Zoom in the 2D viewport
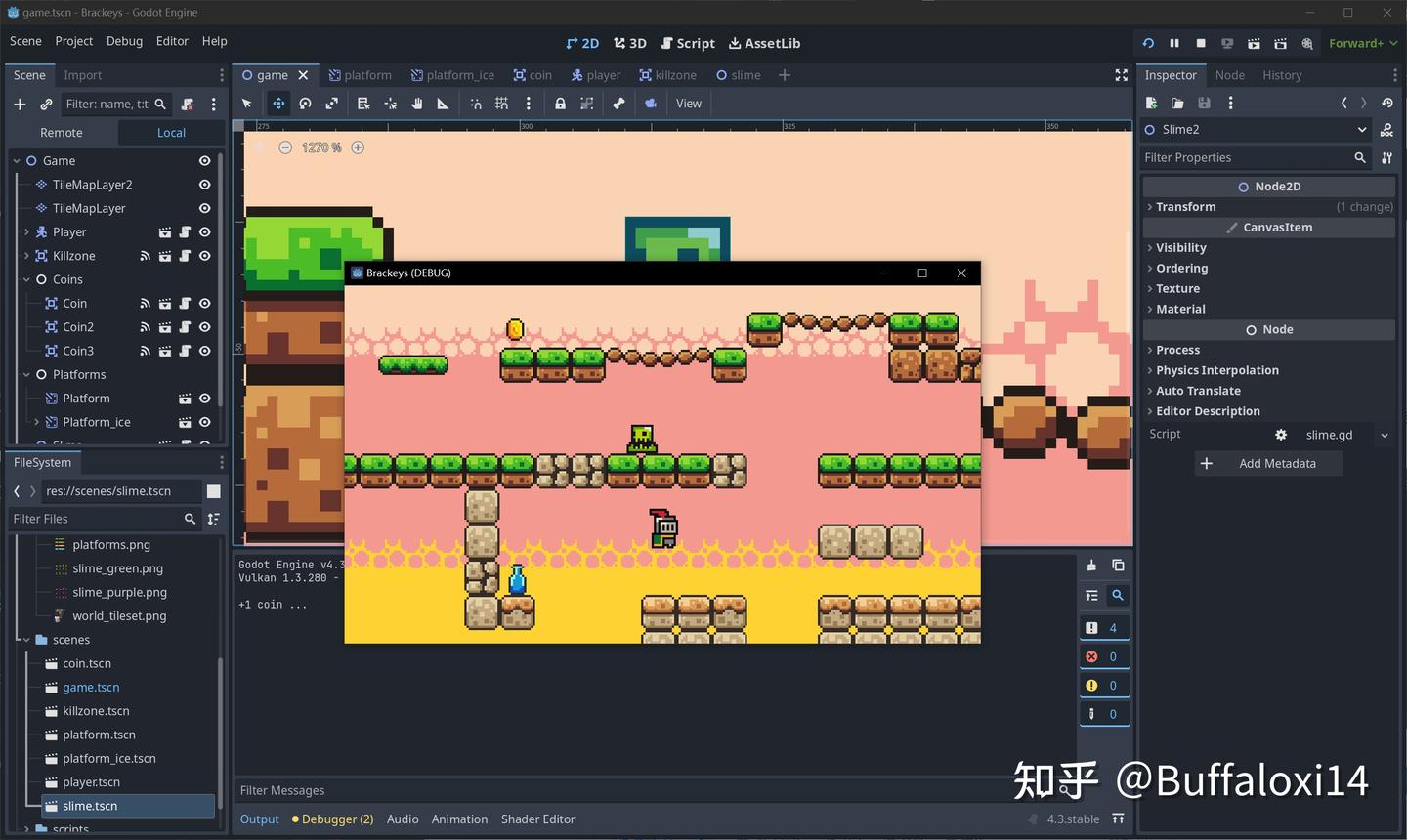Image resolution: width=1407 pixels, height=840 pixels. [x=358, y=147]
